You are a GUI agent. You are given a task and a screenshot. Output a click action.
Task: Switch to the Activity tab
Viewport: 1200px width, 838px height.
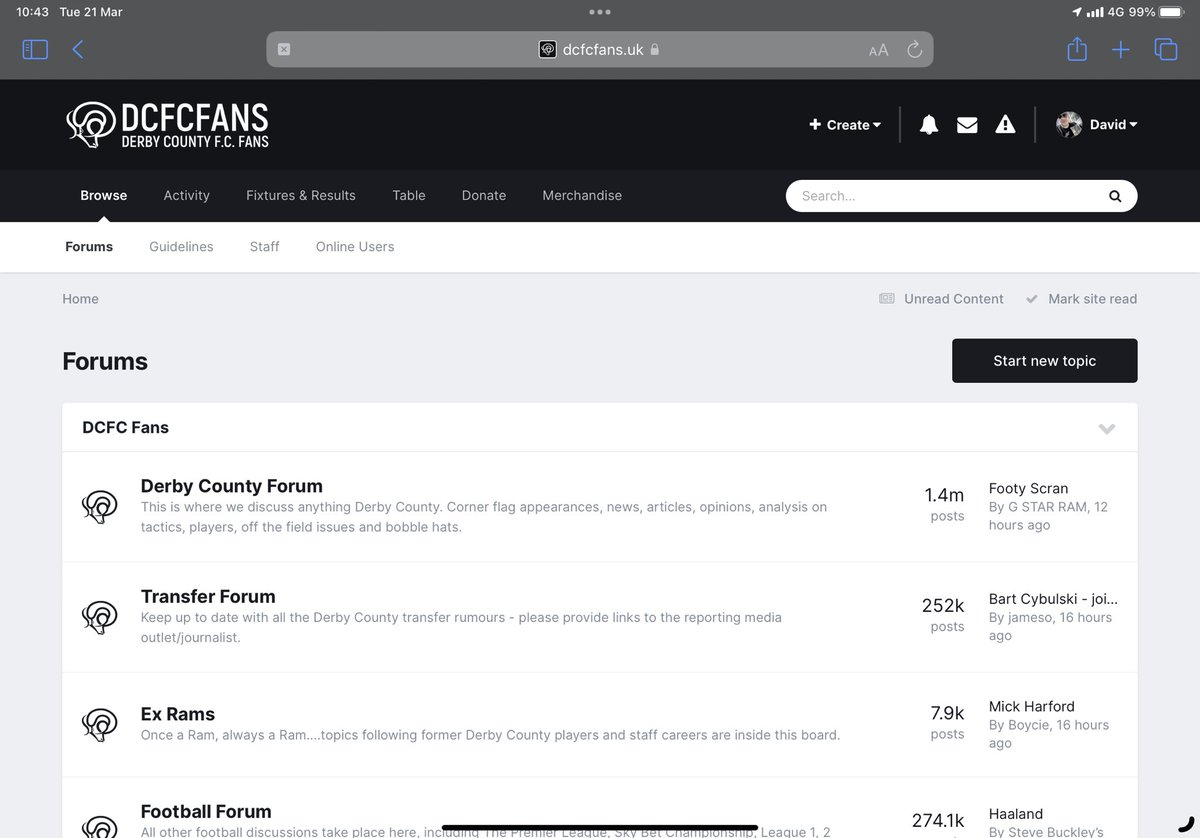187,195
